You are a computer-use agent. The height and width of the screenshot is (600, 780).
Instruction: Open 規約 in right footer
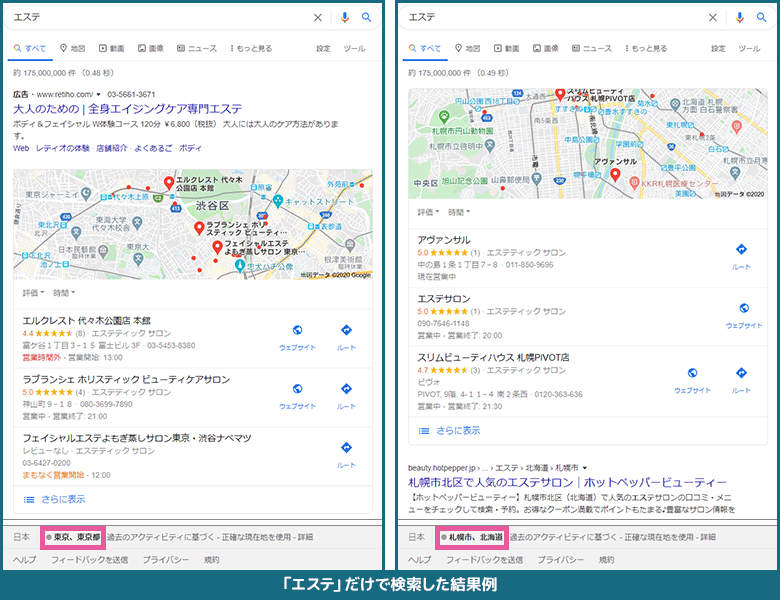[606, 560]
